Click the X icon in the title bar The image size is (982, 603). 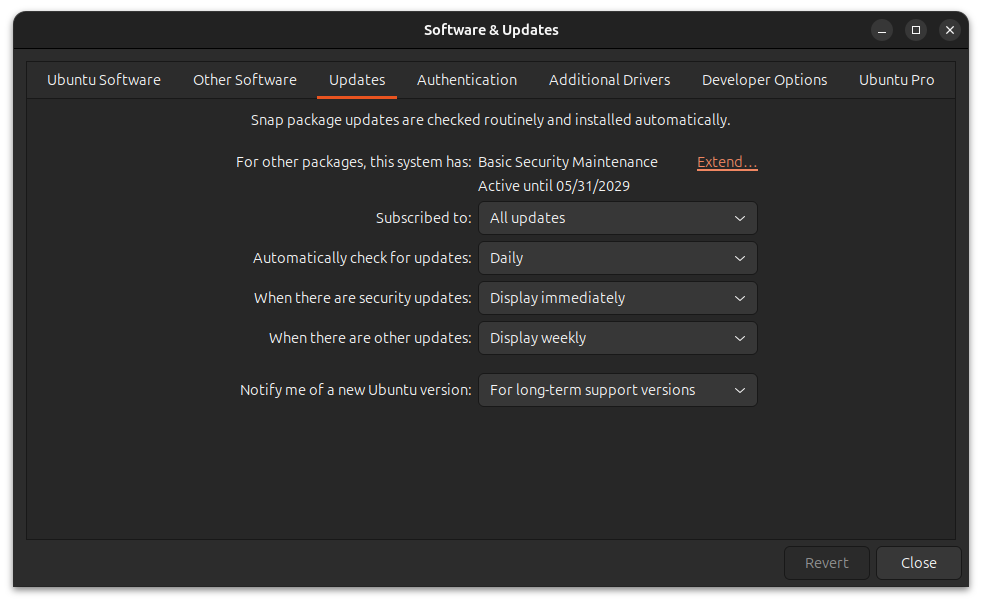(x=950, y=30)
